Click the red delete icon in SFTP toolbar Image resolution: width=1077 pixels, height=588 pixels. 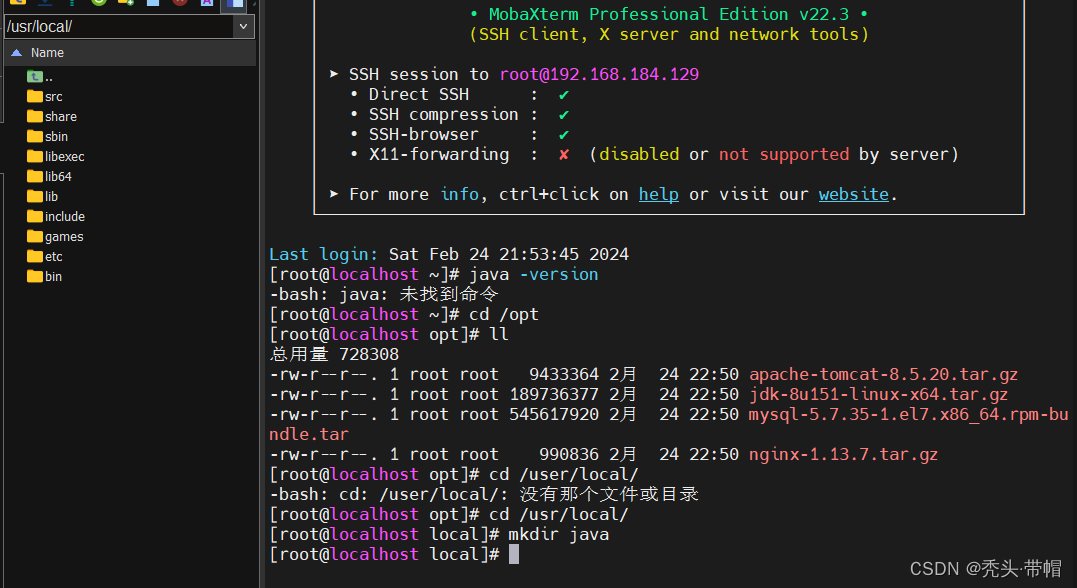pos(180,5)
